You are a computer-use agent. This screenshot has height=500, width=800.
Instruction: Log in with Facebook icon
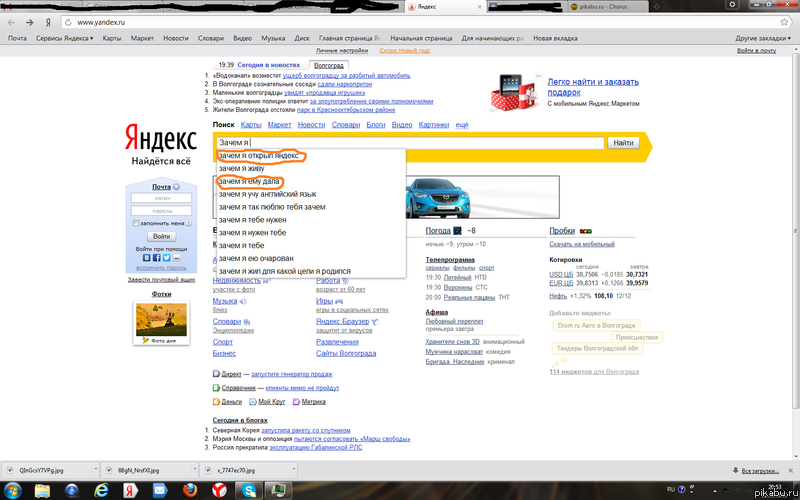pyautogui.click(x=157, y=258)
